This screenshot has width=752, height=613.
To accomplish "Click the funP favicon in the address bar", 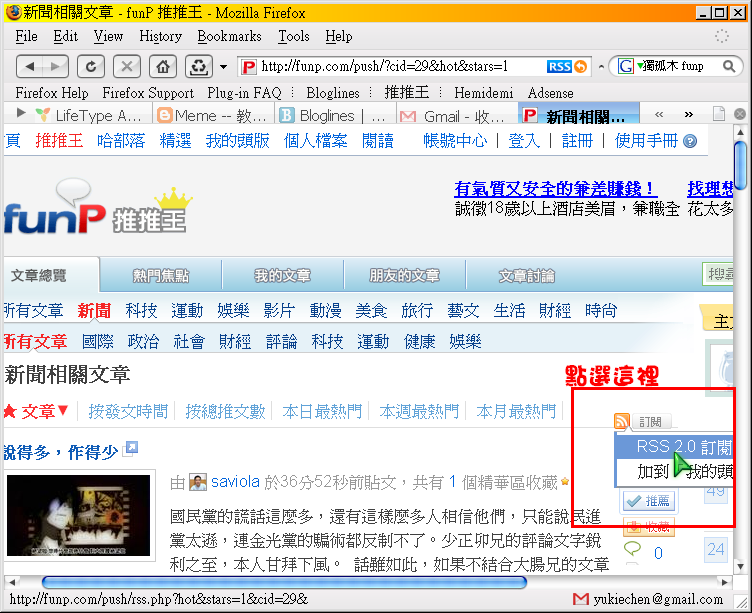I will (248, 67).
